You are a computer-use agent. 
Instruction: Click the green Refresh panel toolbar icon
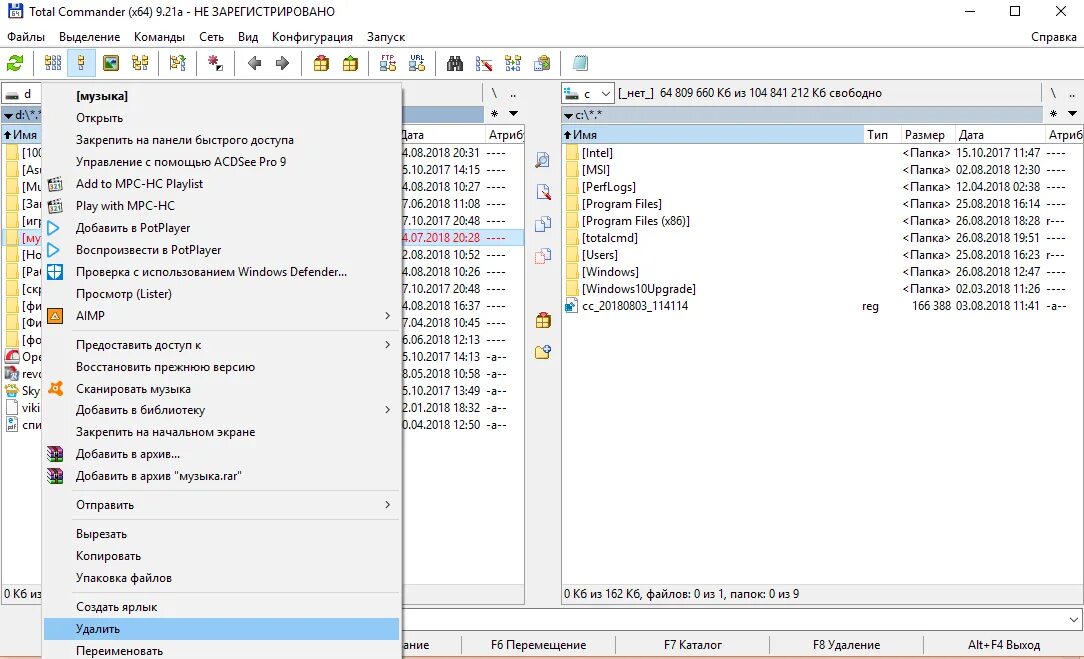15,64
